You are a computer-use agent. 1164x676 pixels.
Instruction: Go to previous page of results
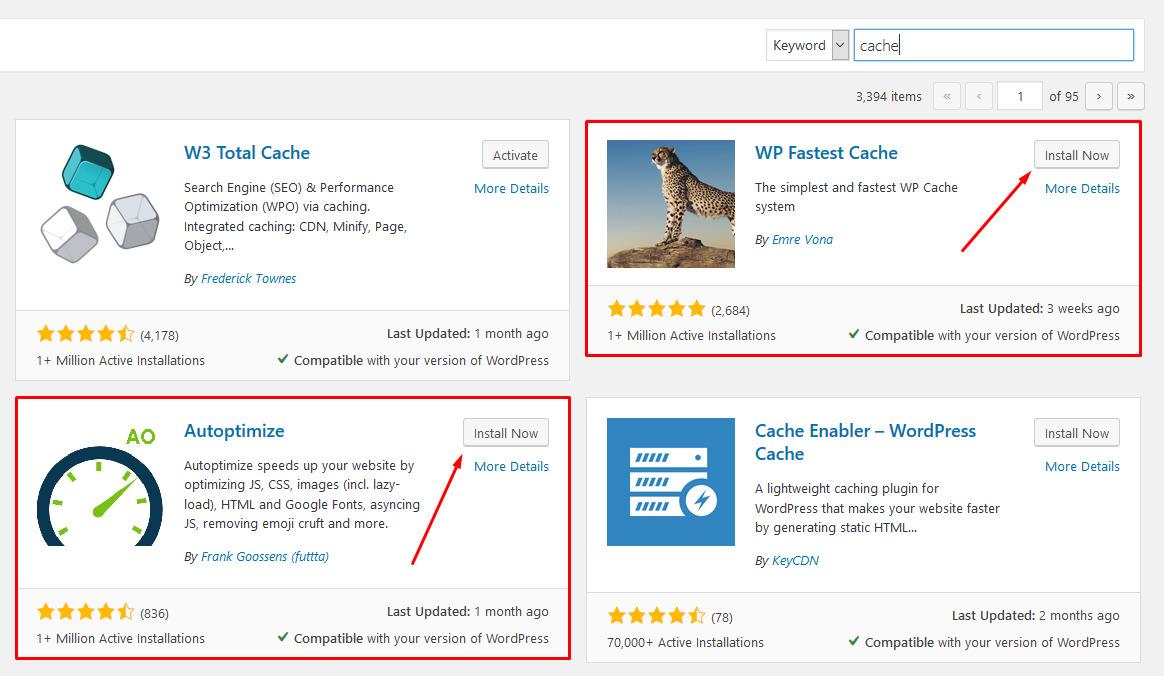pos(979,96)
